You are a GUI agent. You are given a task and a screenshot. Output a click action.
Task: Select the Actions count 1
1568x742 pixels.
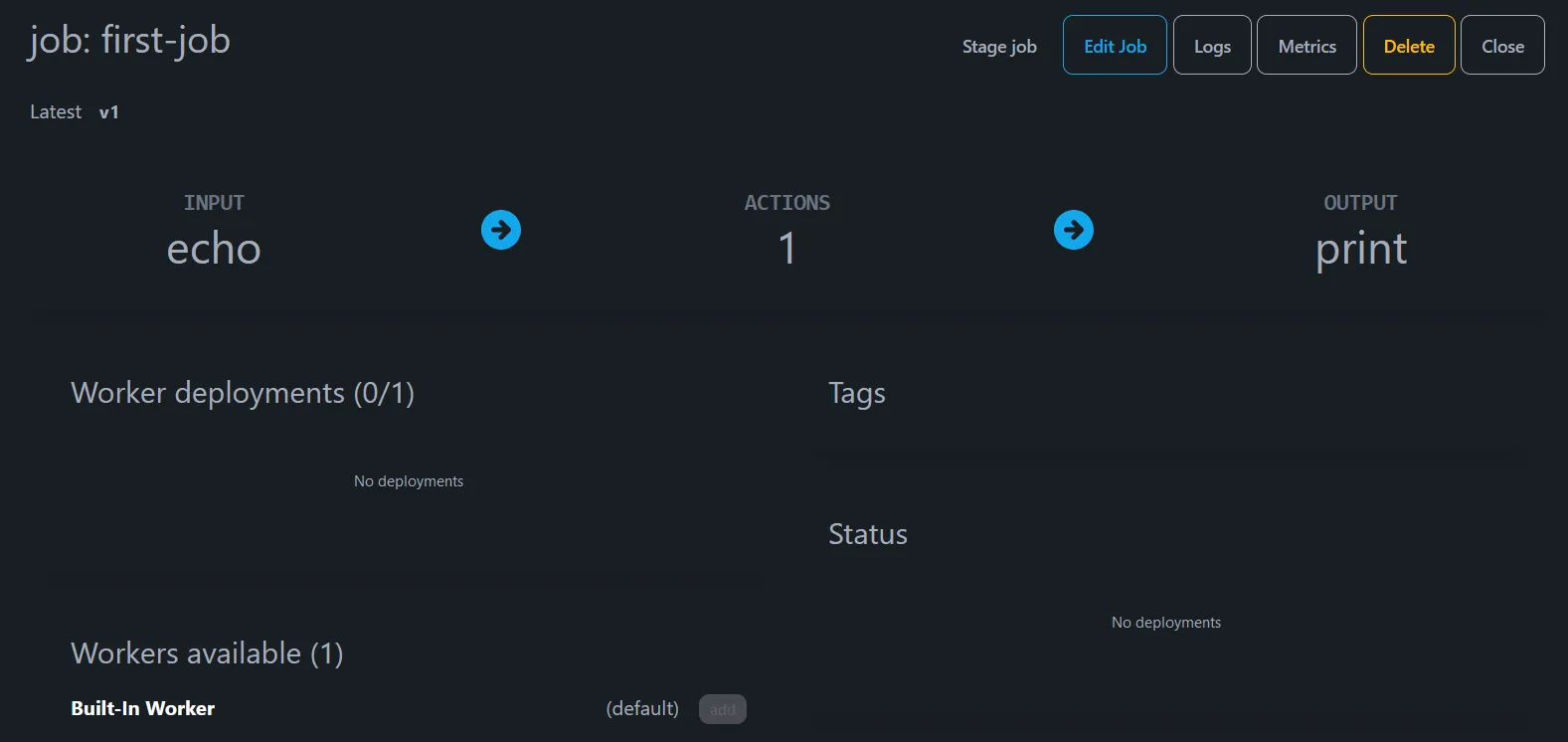(787, 248)
